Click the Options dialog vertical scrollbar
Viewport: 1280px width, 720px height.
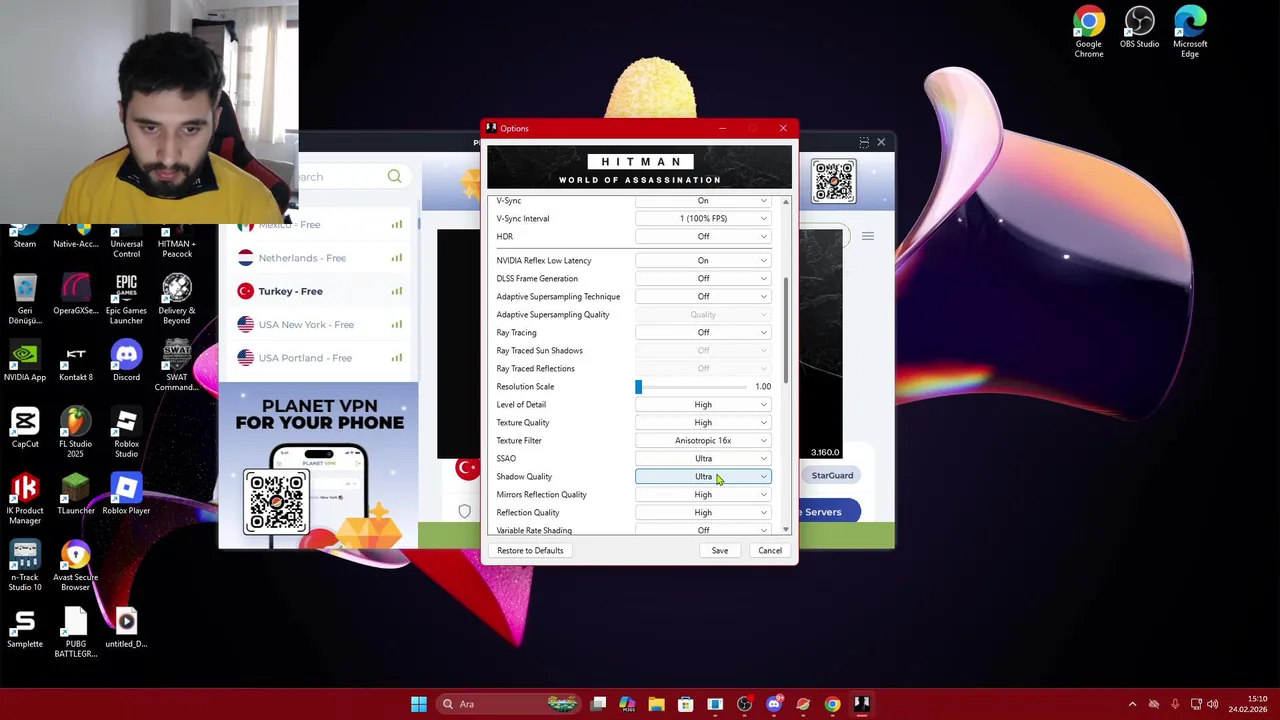click(786, 330)
